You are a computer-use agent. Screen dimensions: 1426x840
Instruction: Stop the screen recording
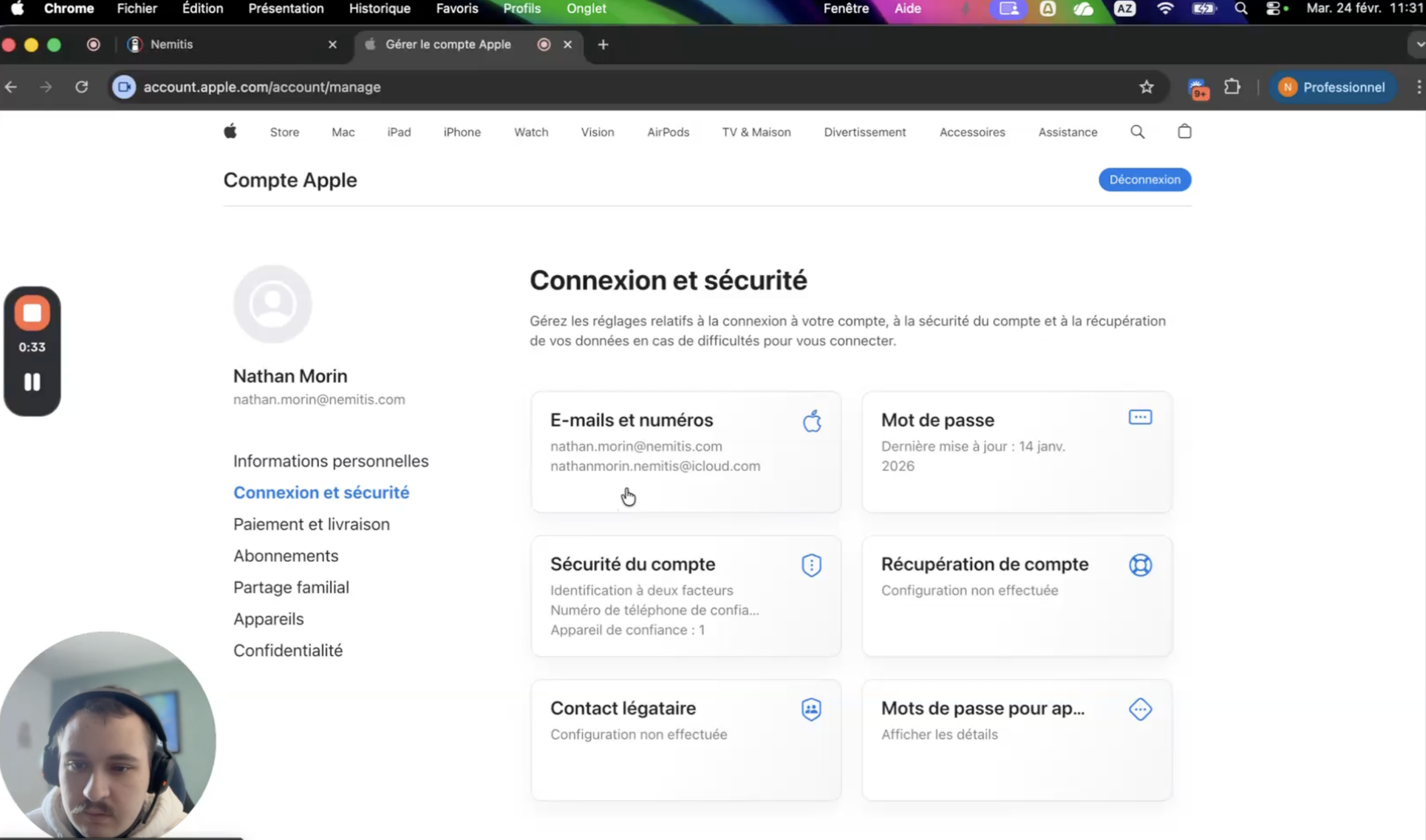click(32, 313)
